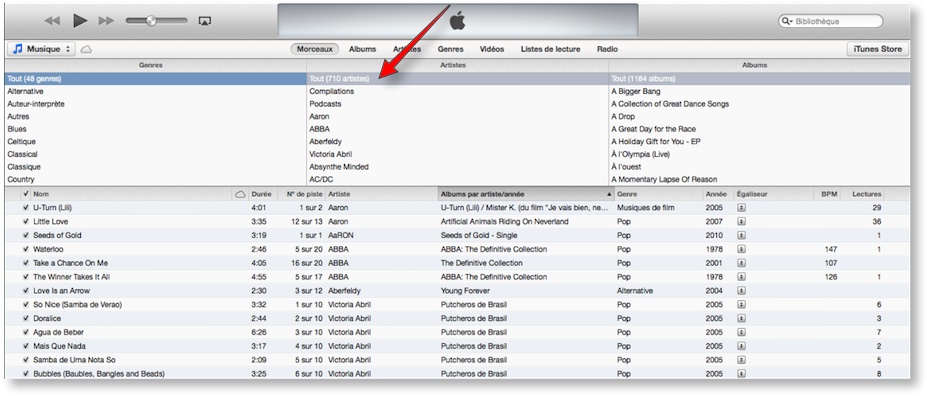Select the Morceaux tab
This screenshot has width=927, height=397.
point(315,49)
